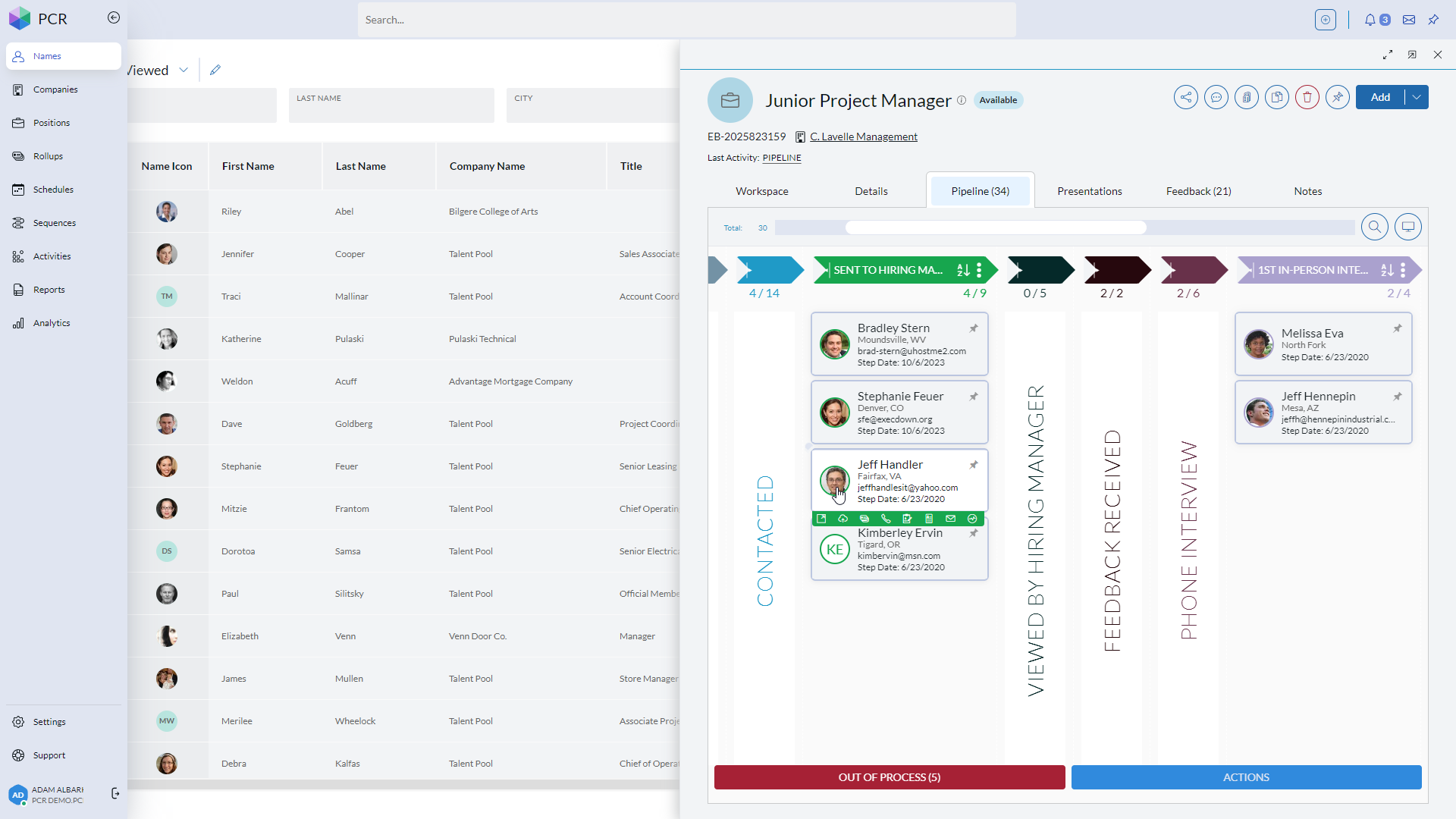The height and width of the screenshot is (819, 1456).
Task: Click the notifications bell icon
Action: coord(1370,20)
